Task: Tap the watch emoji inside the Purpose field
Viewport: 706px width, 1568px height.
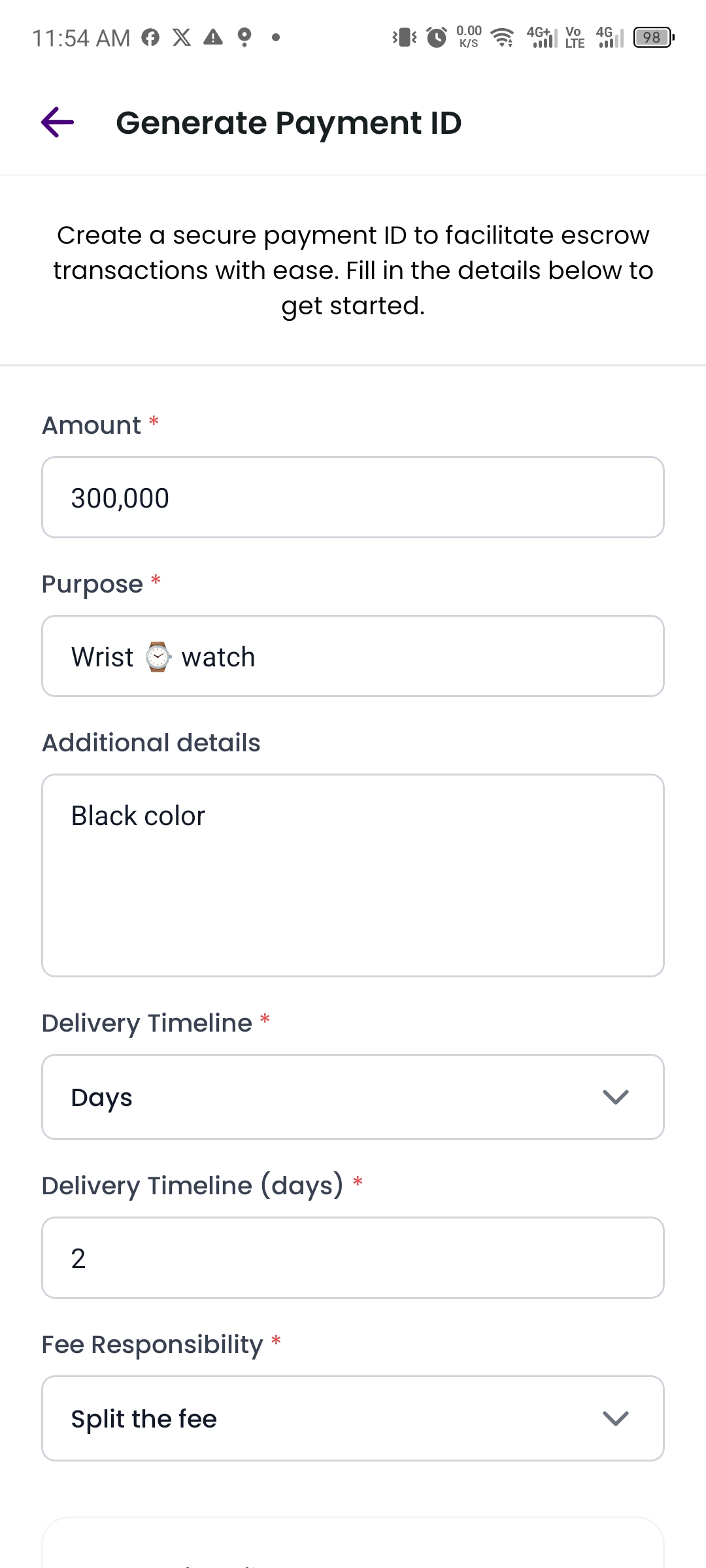Action: point(157,657)
